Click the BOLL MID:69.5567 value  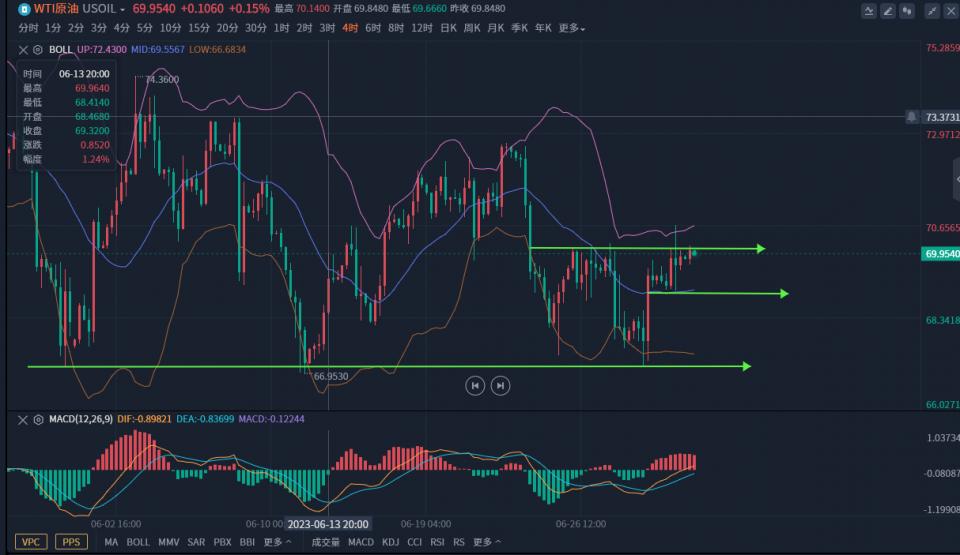[x=157, y=50]
